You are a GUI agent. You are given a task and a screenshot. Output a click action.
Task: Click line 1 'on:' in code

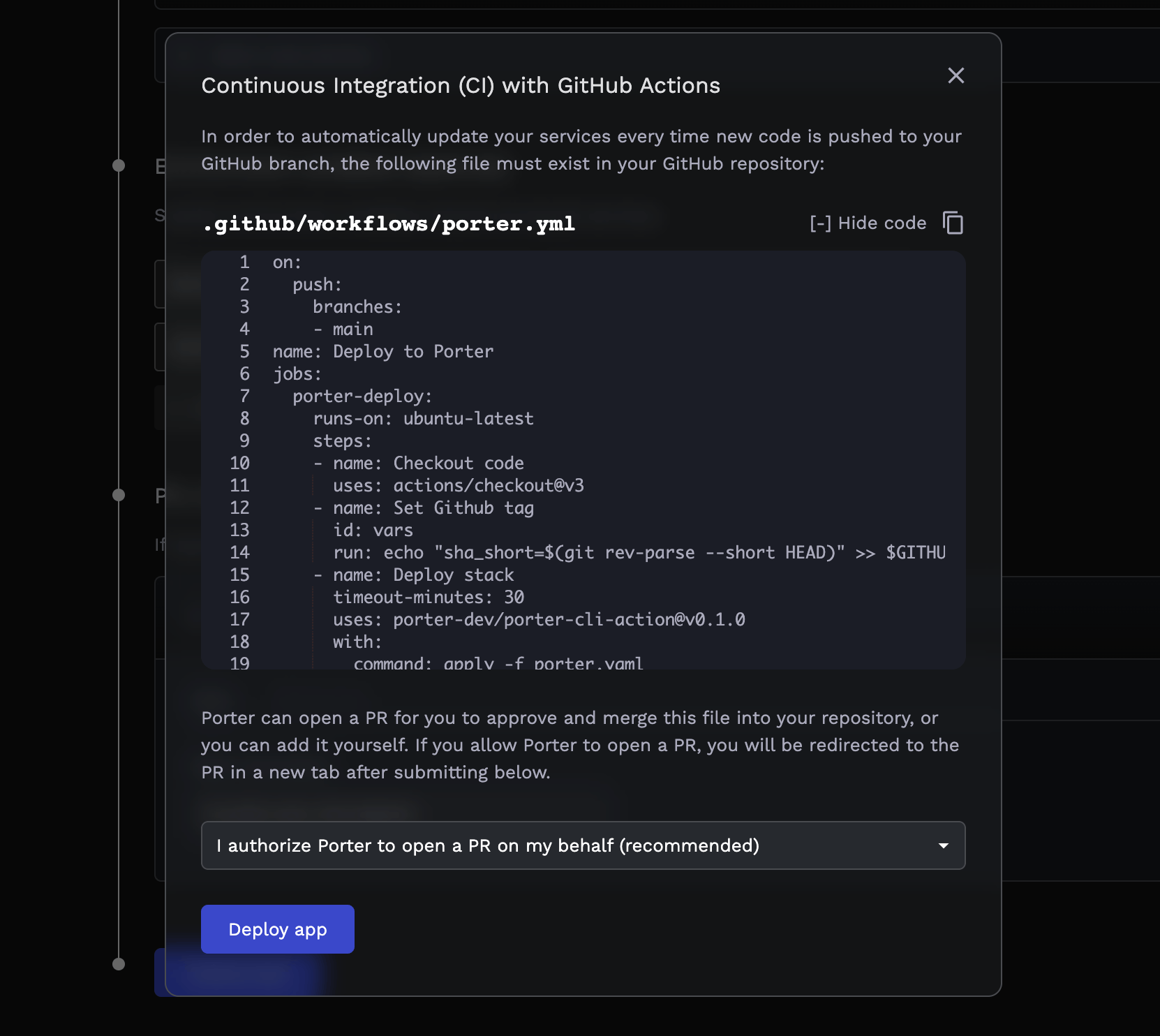tap(287, 262)
